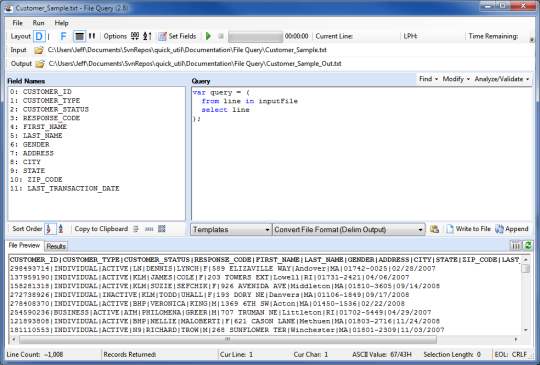Run the query with the green play button
The image size is (540, 365).
click(208, 36)
